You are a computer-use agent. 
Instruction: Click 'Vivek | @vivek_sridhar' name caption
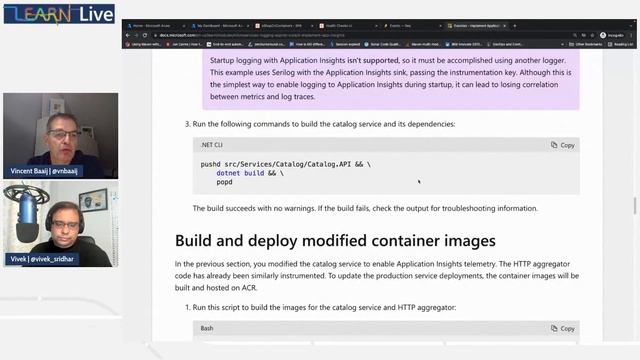(x=42, y=259)
